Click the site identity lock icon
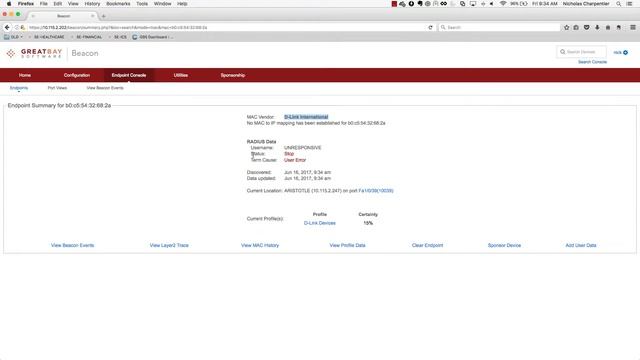 click(x=22, y=27)
